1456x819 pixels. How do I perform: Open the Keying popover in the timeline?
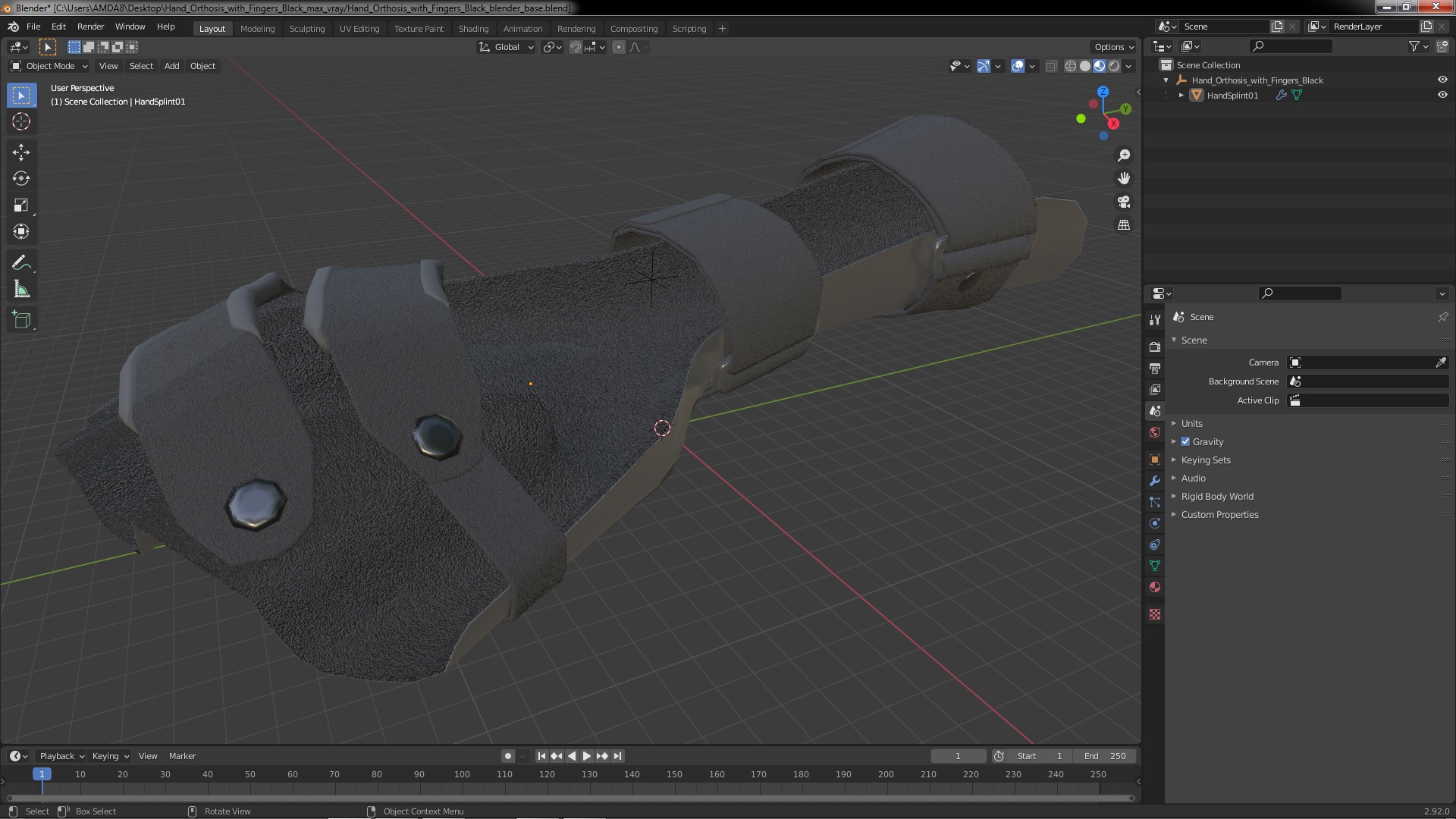[x=110, y=756]
